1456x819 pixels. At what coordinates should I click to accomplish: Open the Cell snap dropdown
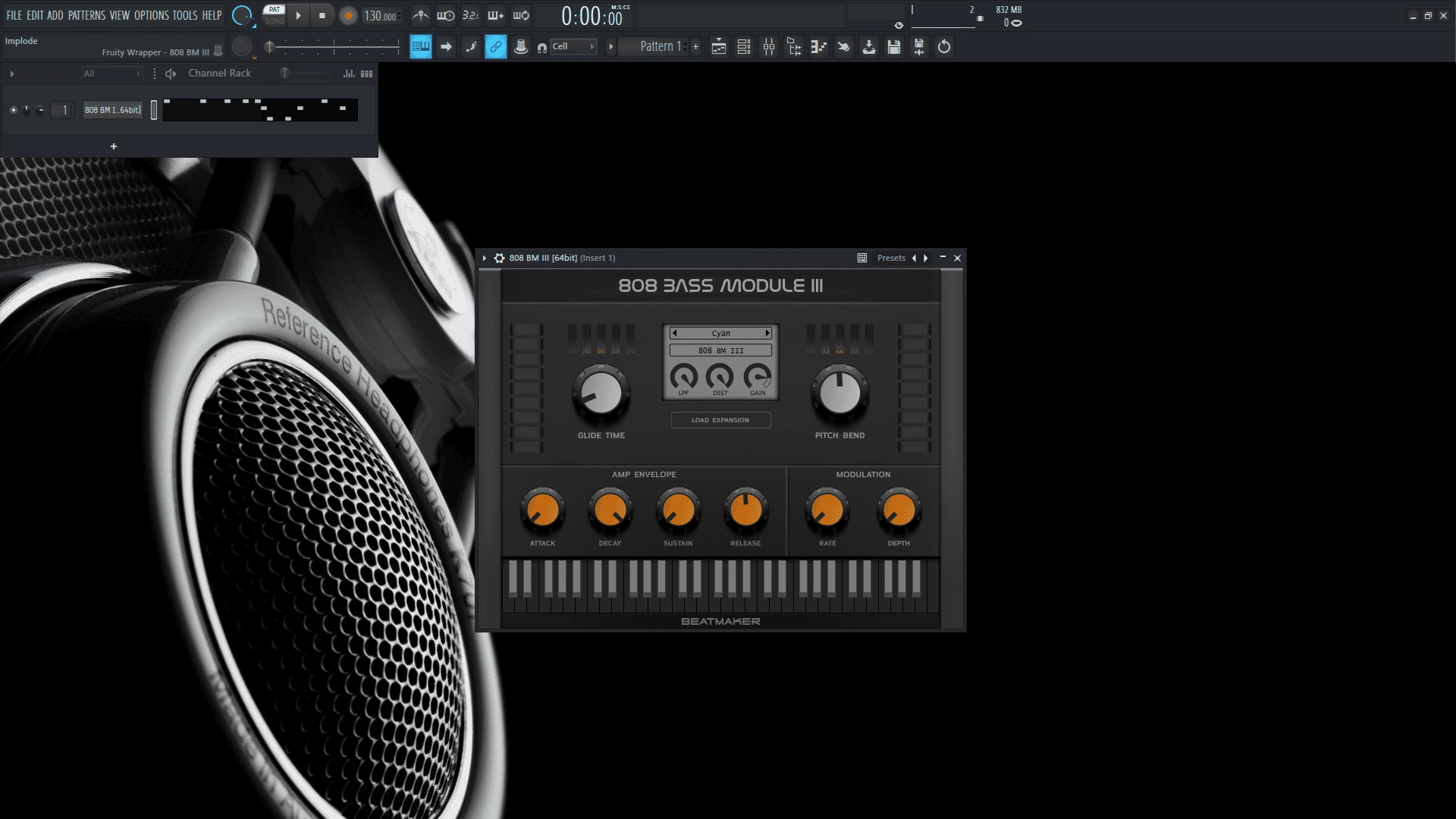tap(573, 47)
